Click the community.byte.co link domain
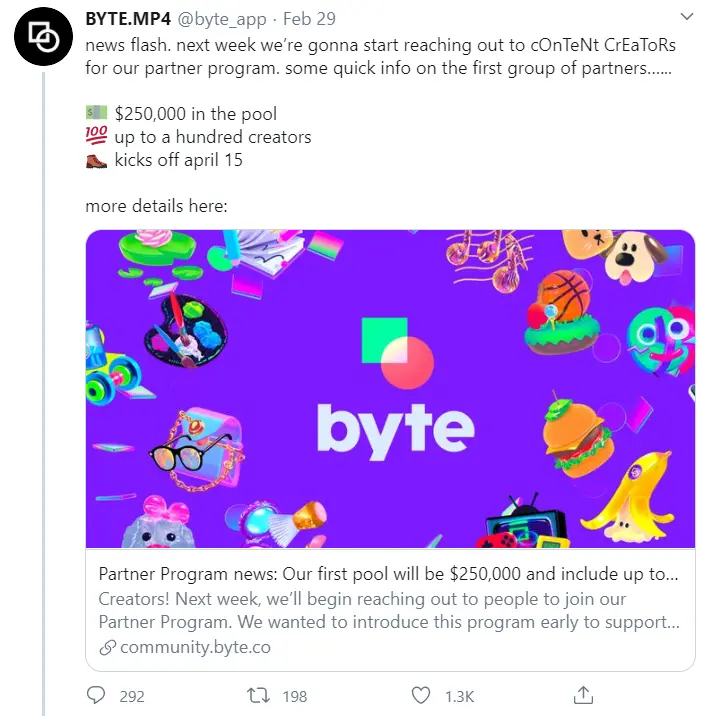 click(195, 647)
